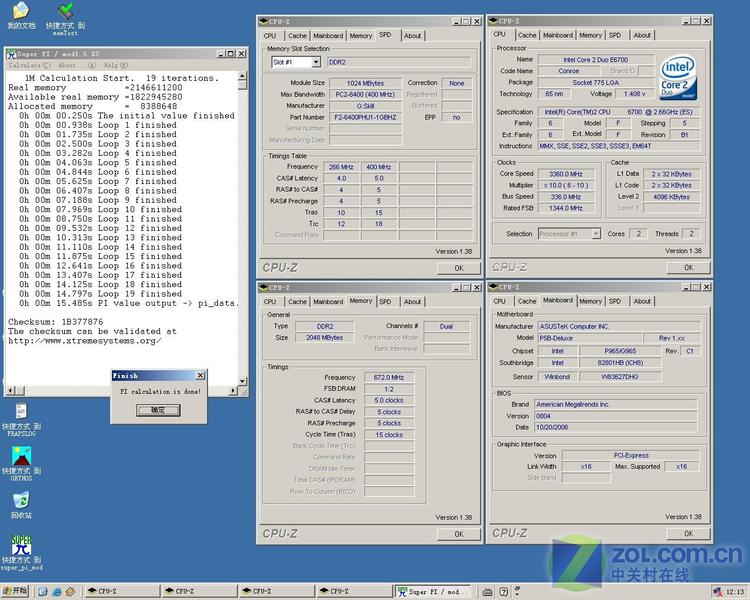Expand the Slot #1 dropdown in SPD window

[x=316, y=62]
